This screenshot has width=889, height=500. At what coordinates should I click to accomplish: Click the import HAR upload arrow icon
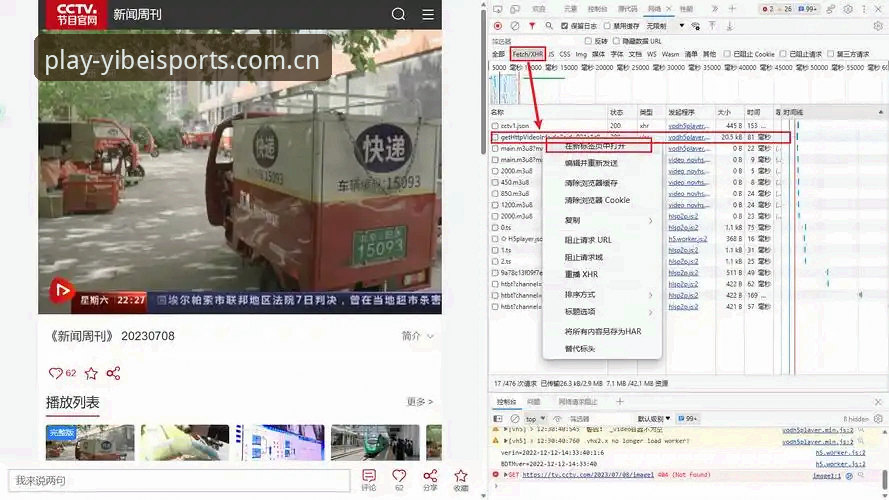pos(712,26)
